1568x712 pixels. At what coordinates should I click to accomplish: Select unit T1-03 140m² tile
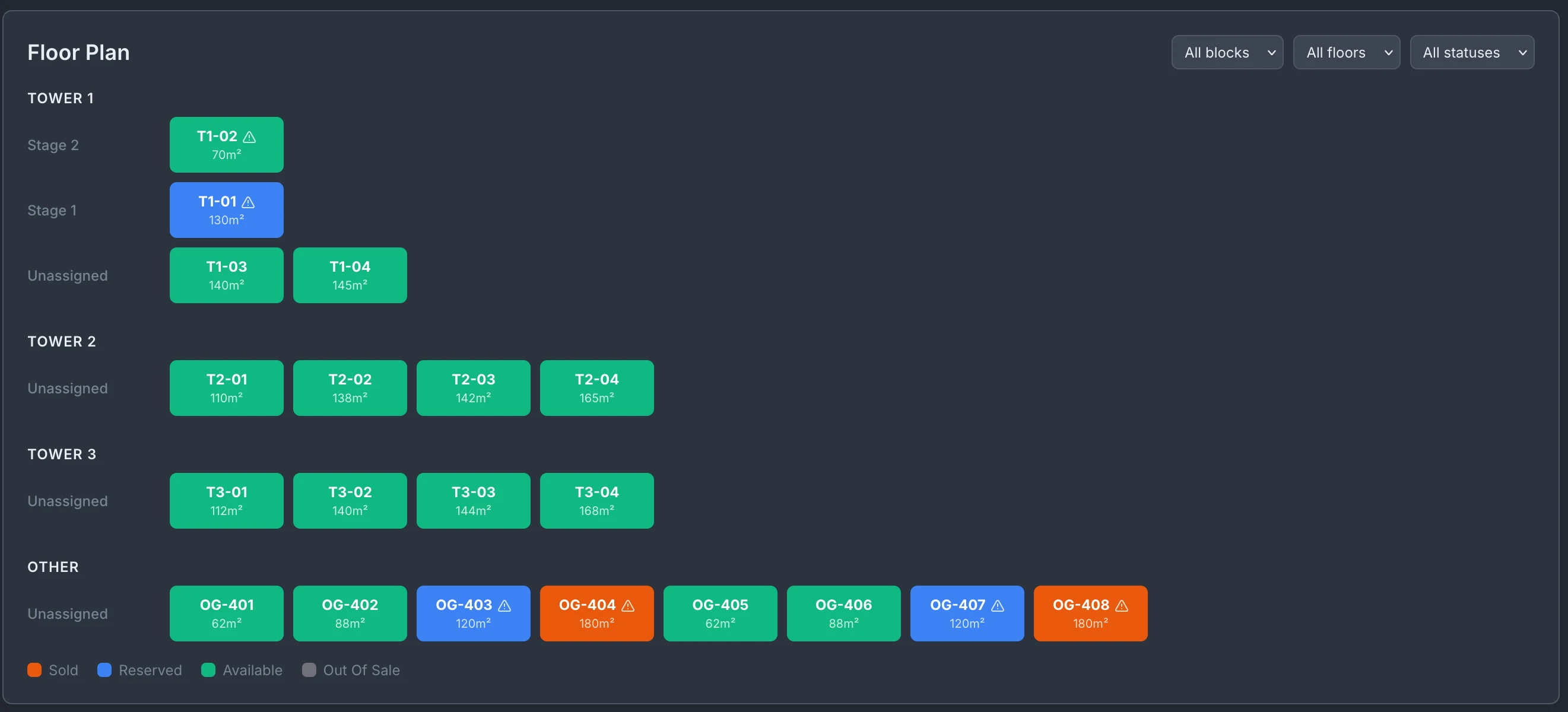coord(227,275)
